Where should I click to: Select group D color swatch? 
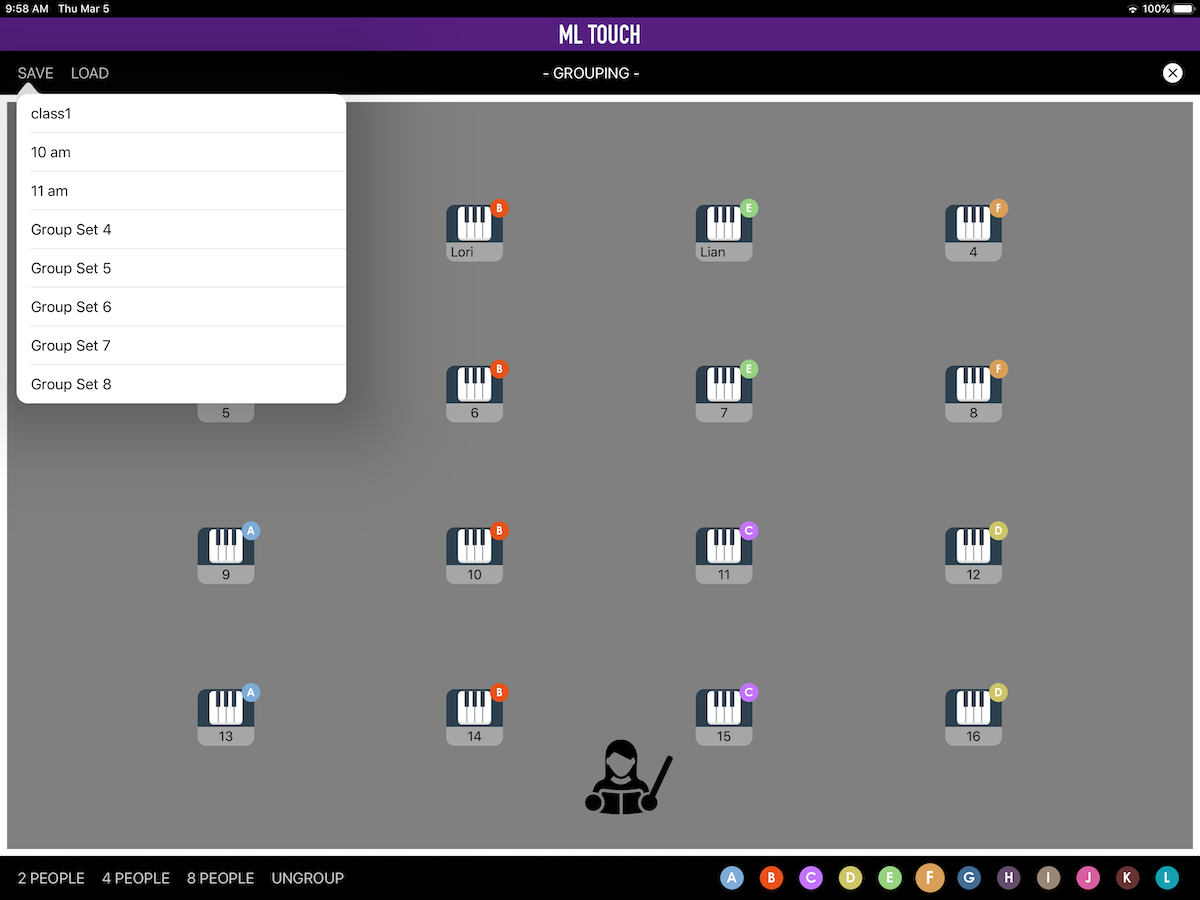tap(850, 878)
